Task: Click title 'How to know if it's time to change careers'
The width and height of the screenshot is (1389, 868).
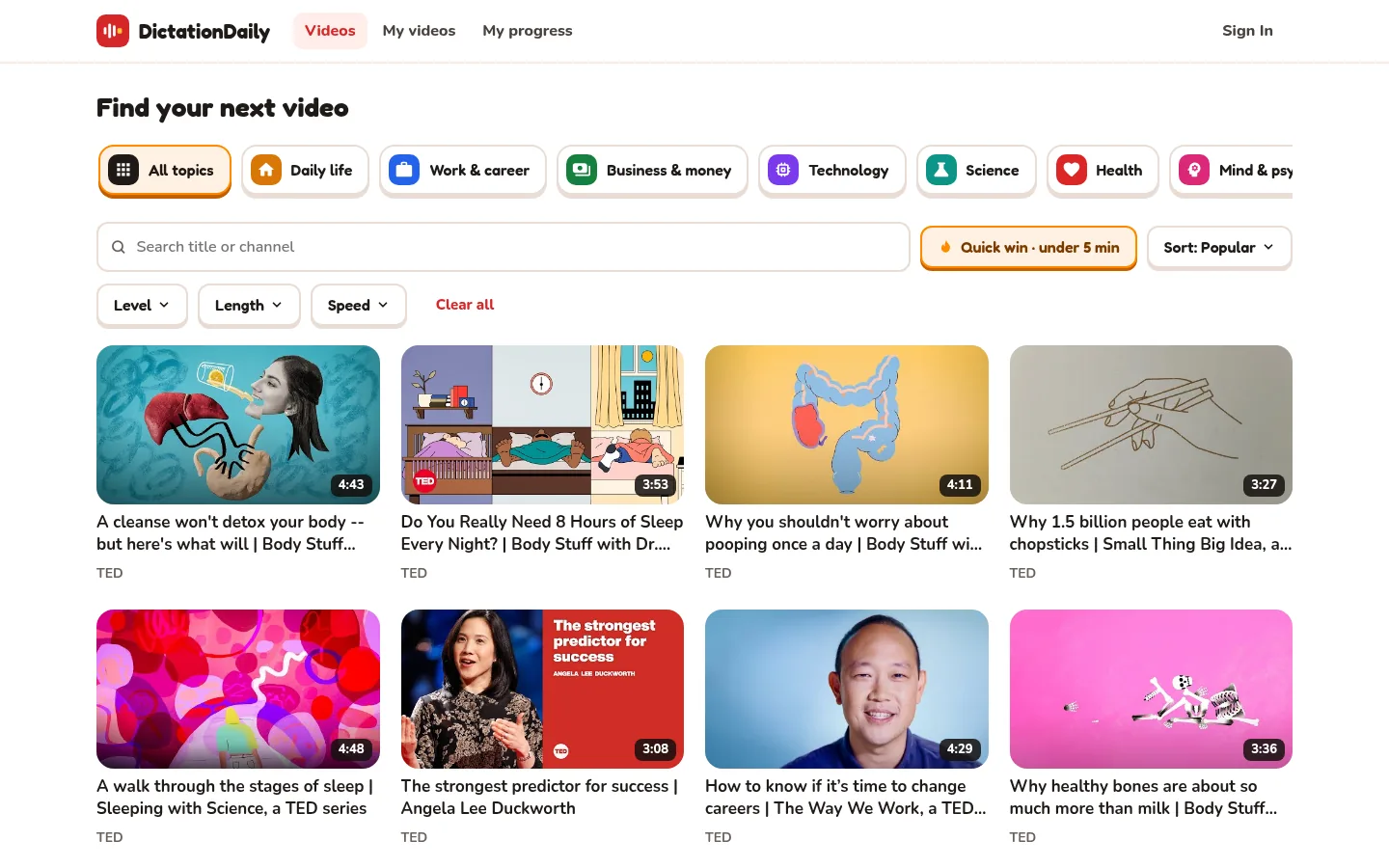Action: click(846, 797)
